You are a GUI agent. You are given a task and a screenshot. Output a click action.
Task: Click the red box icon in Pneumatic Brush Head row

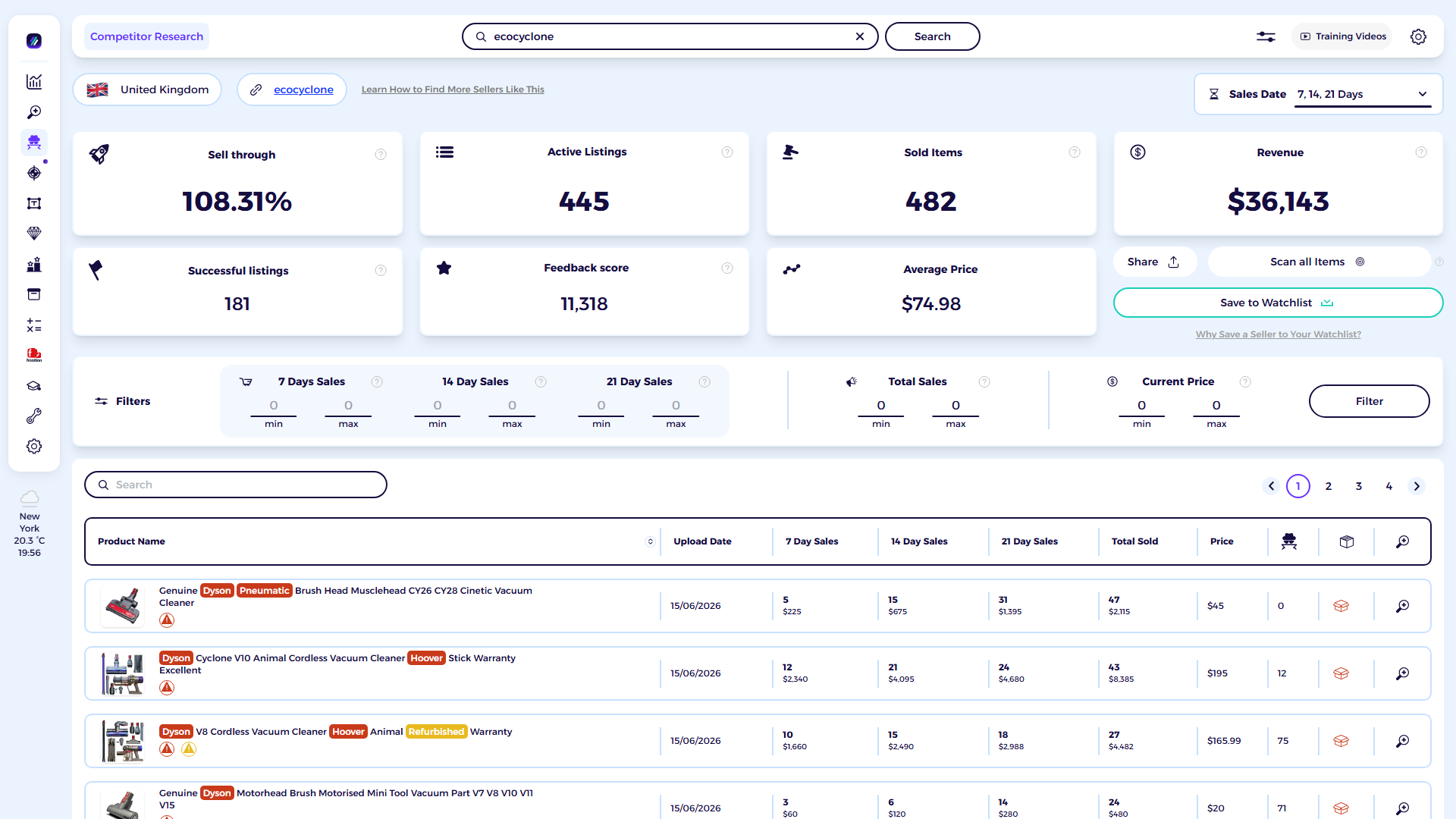pos(1341,606)
